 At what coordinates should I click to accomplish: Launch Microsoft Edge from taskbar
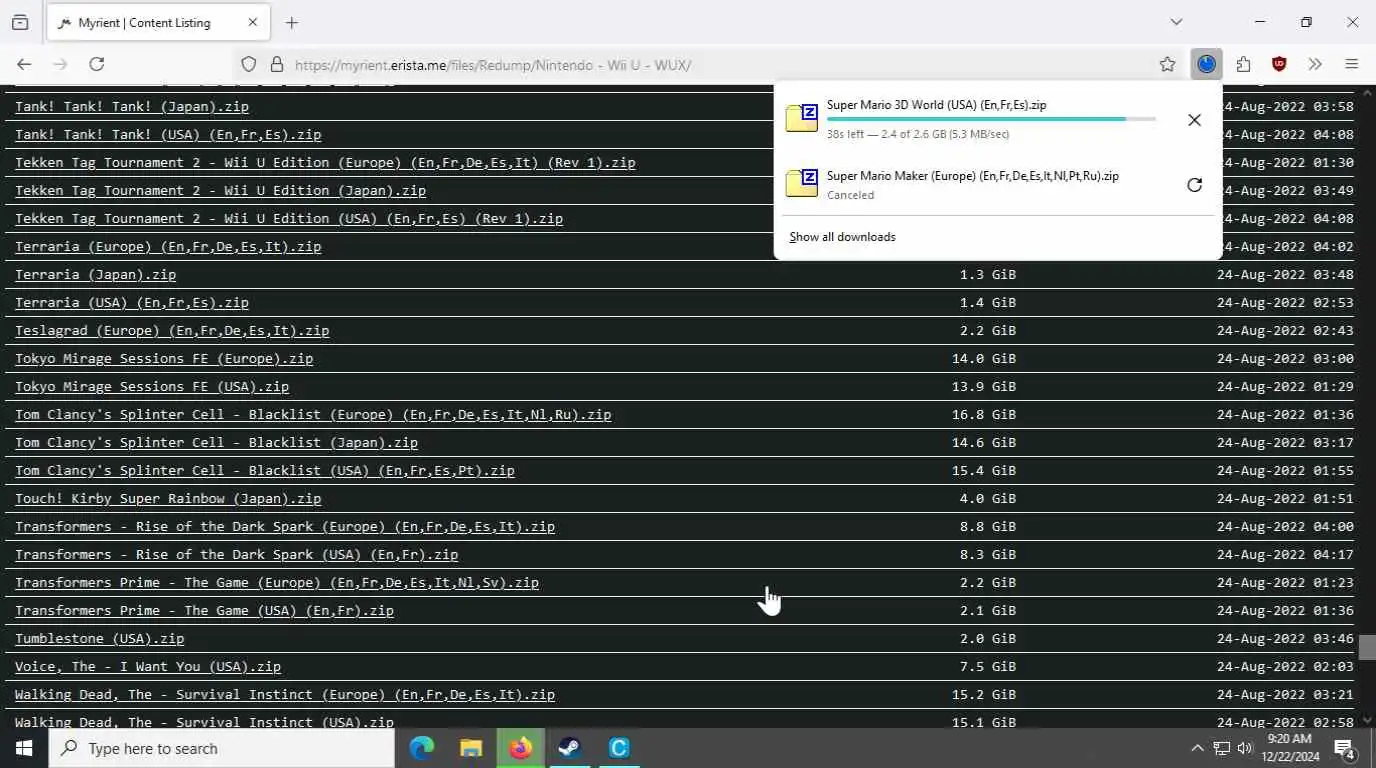[x=422, y=748]
